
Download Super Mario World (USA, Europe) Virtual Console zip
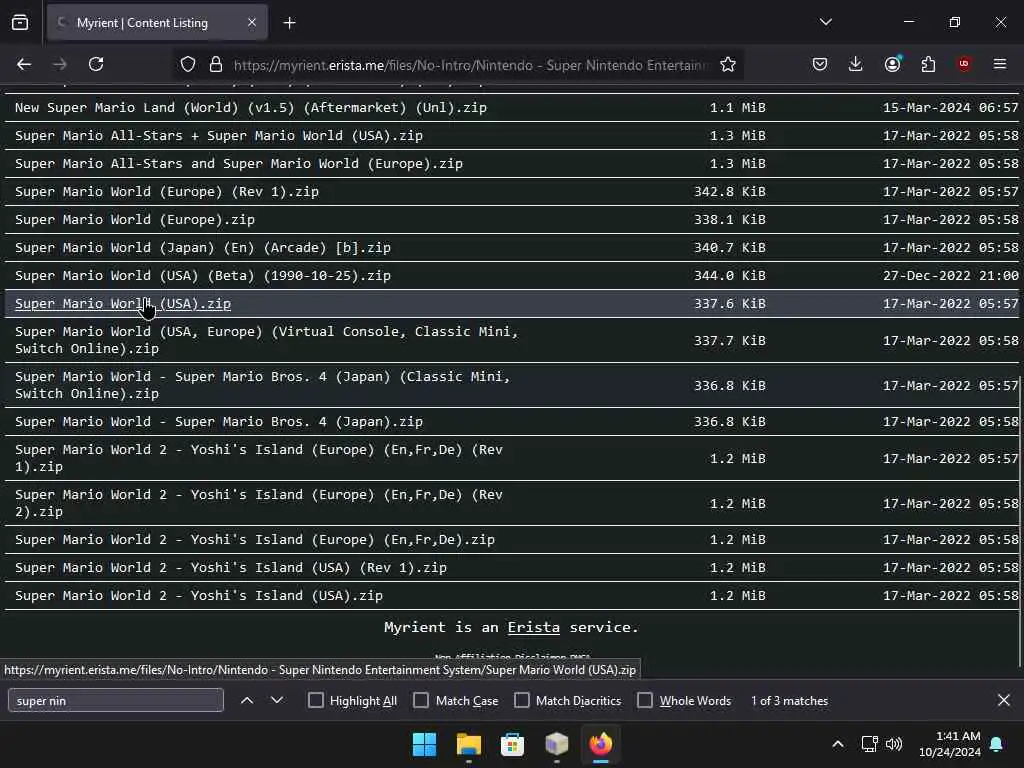266,340
